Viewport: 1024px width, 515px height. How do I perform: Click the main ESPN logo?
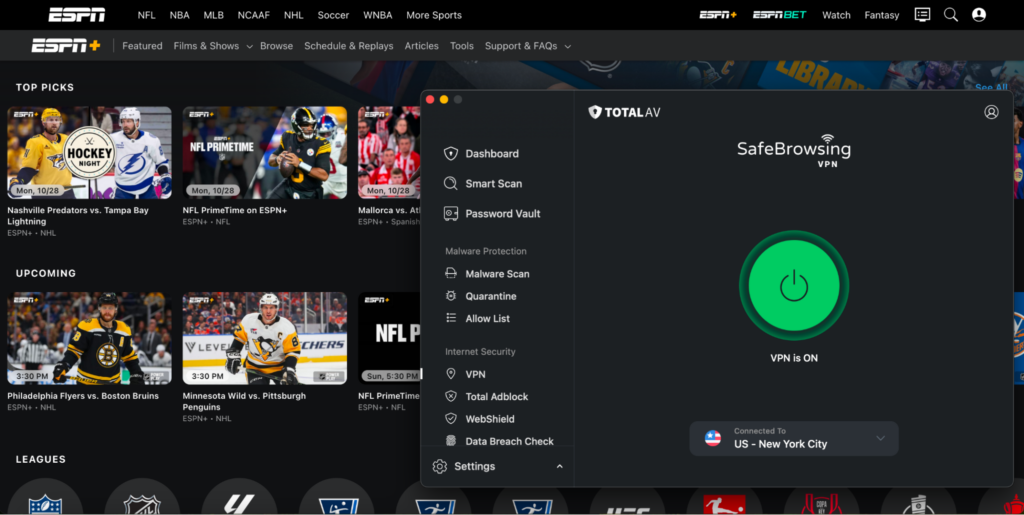pyautogui.click(x=76, y=14)
